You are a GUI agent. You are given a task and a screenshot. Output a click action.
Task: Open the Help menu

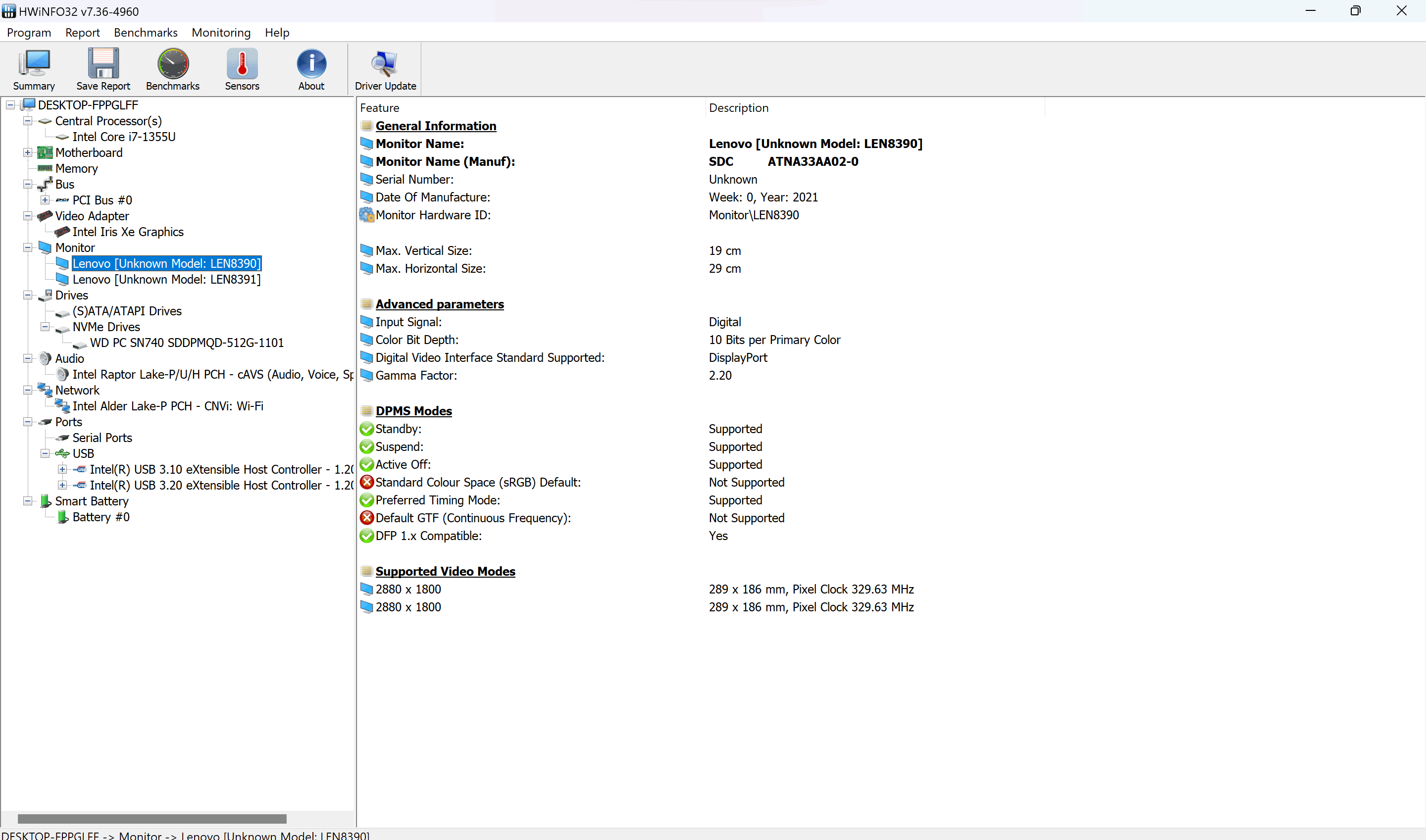[277, 33]
